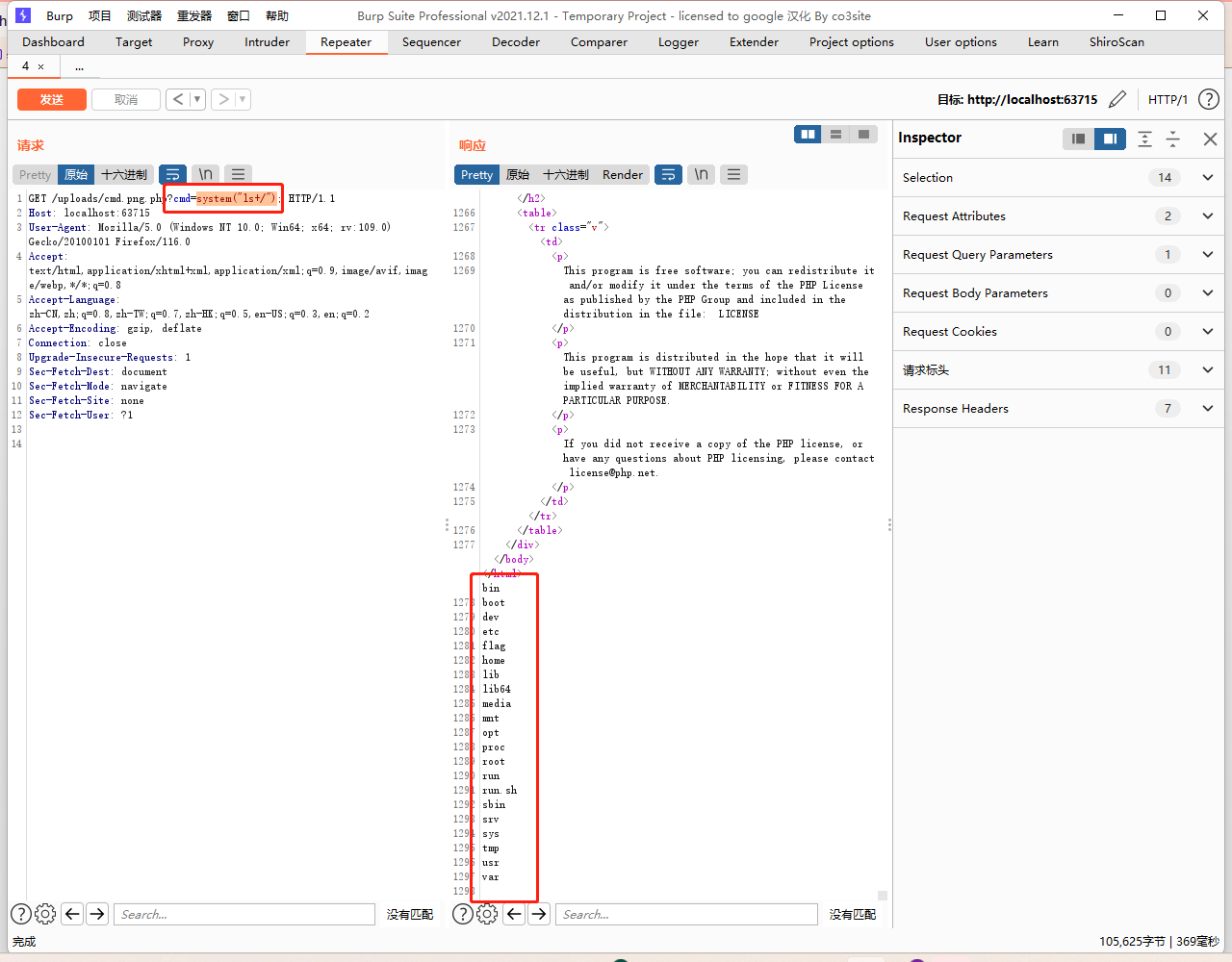This screenshot has height=962, width=1232.
Task: Go to next request with the forward arrow
Action: 223,99
